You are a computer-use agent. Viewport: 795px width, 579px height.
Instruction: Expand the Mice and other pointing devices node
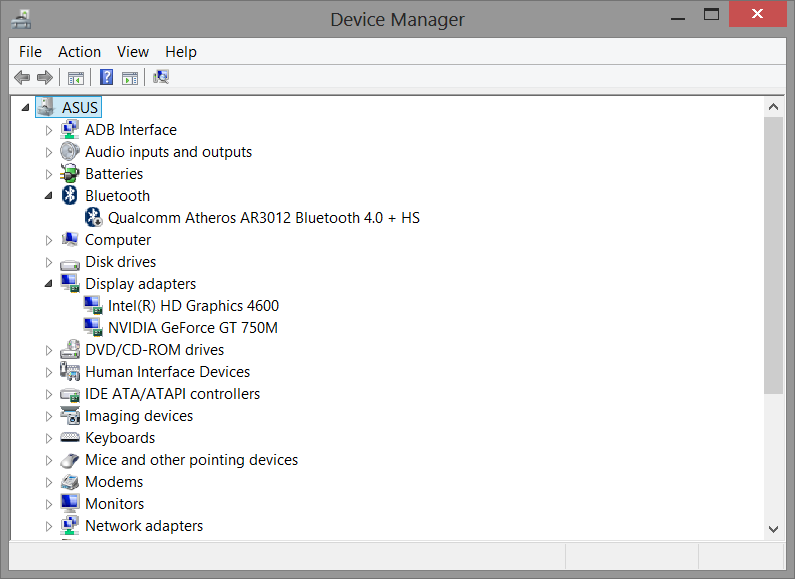49,460
